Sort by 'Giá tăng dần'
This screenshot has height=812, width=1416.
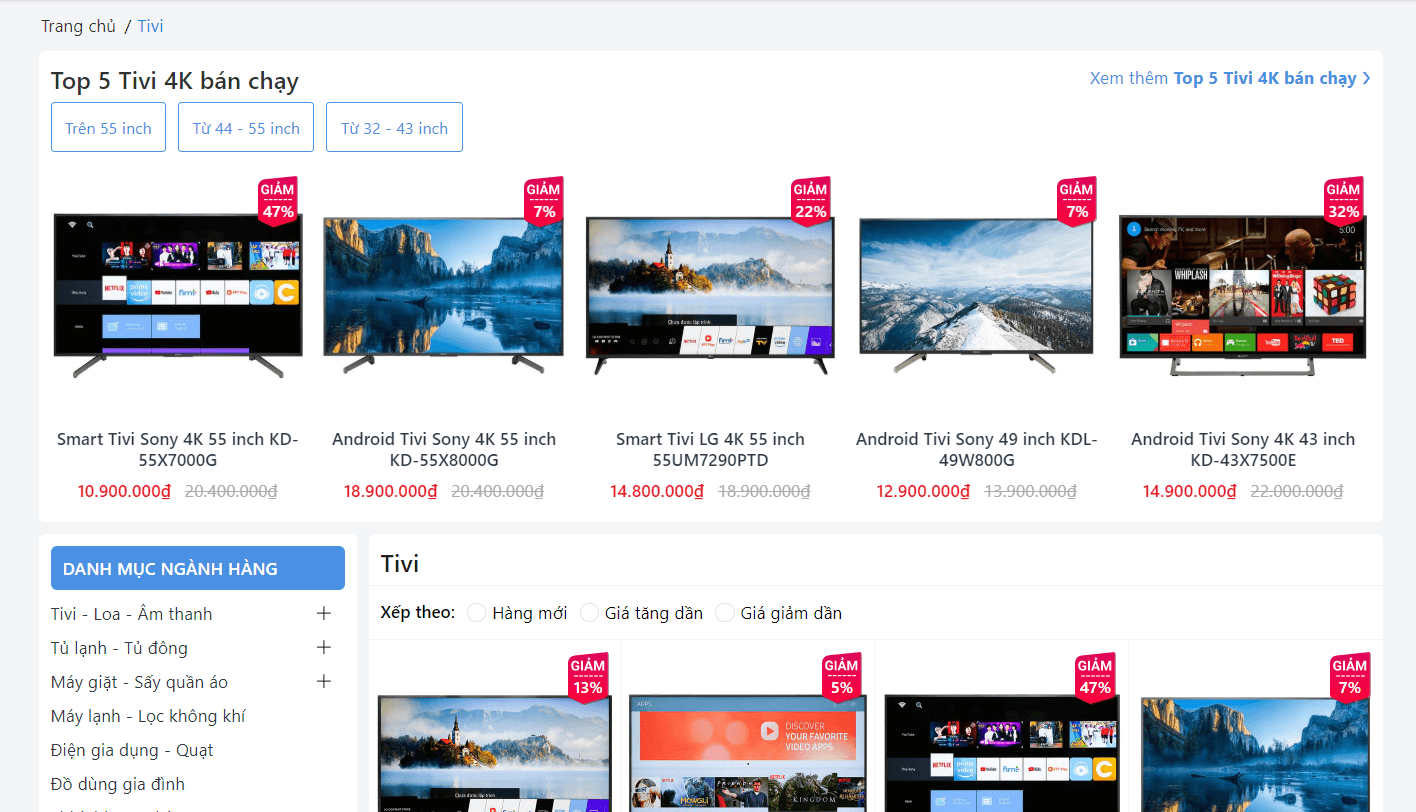[589, 613]
